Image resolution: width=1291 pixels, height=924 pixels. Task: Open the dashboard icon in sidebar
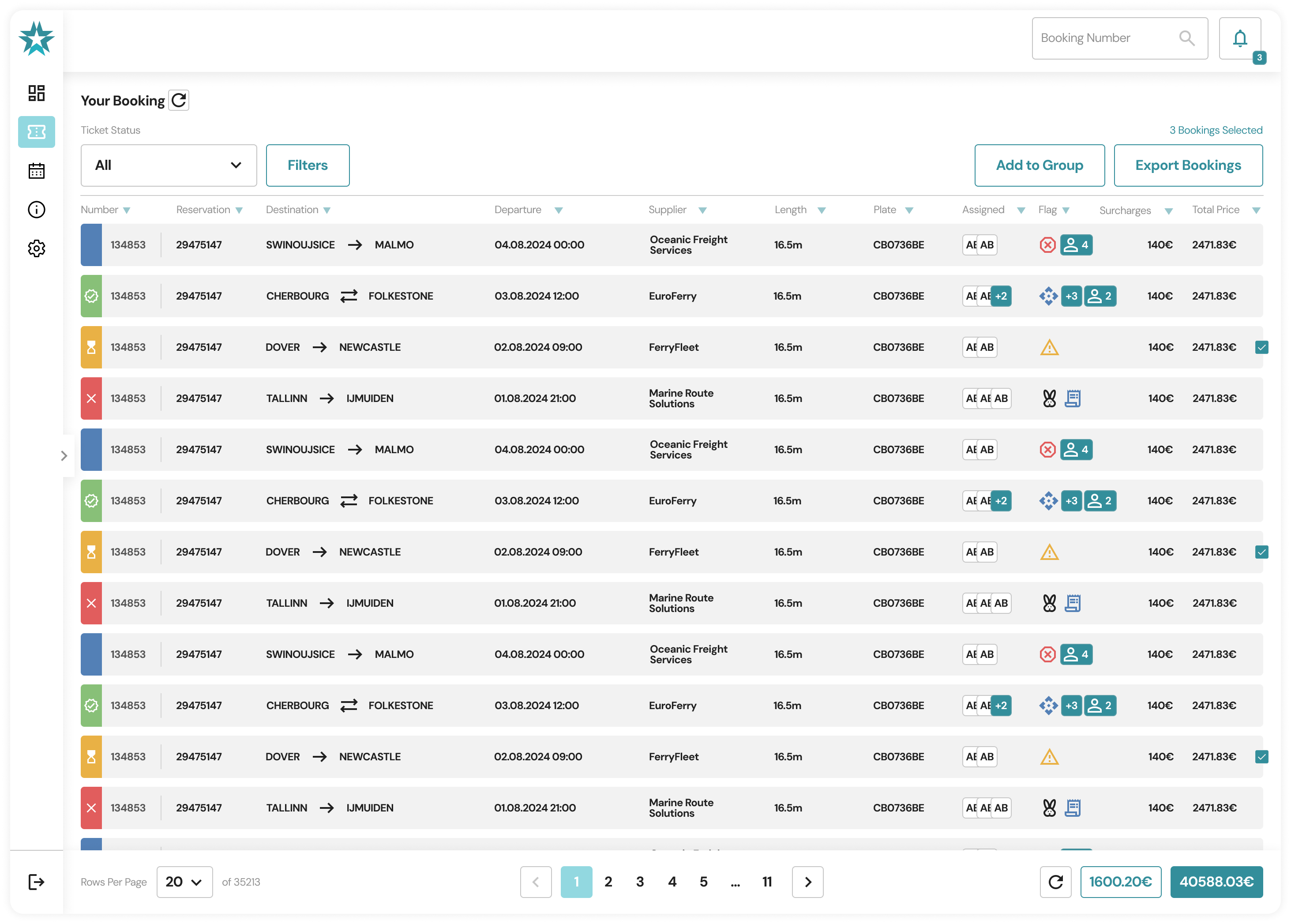point(37,93)
